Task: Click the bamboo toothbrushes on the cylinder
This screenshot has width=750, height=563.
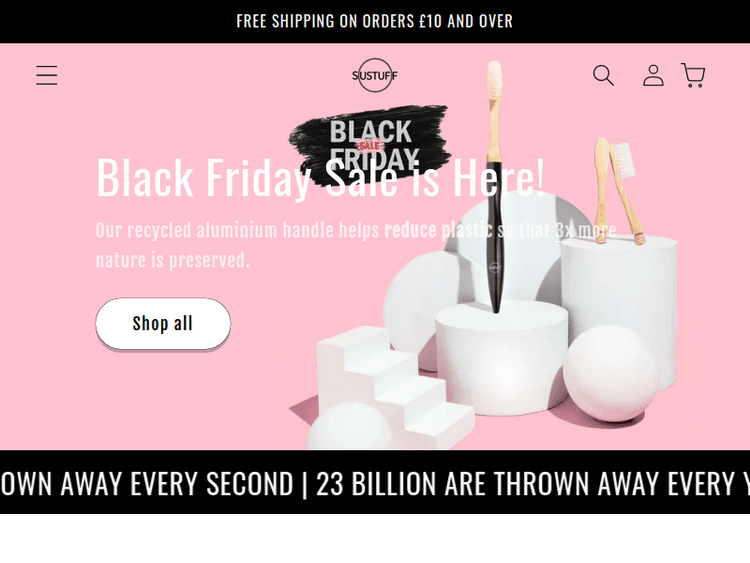Action: 616,190
